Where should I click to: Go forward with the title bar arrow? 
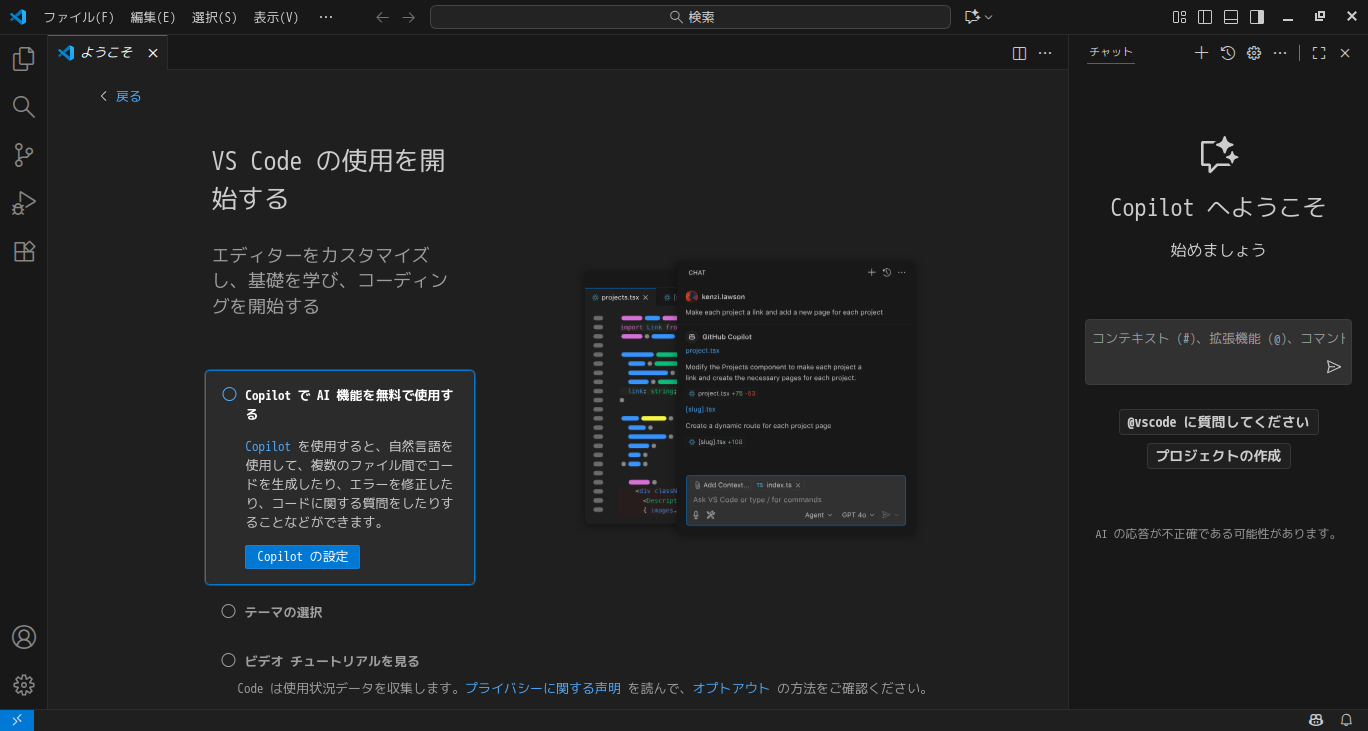click(x=408, y=17)
